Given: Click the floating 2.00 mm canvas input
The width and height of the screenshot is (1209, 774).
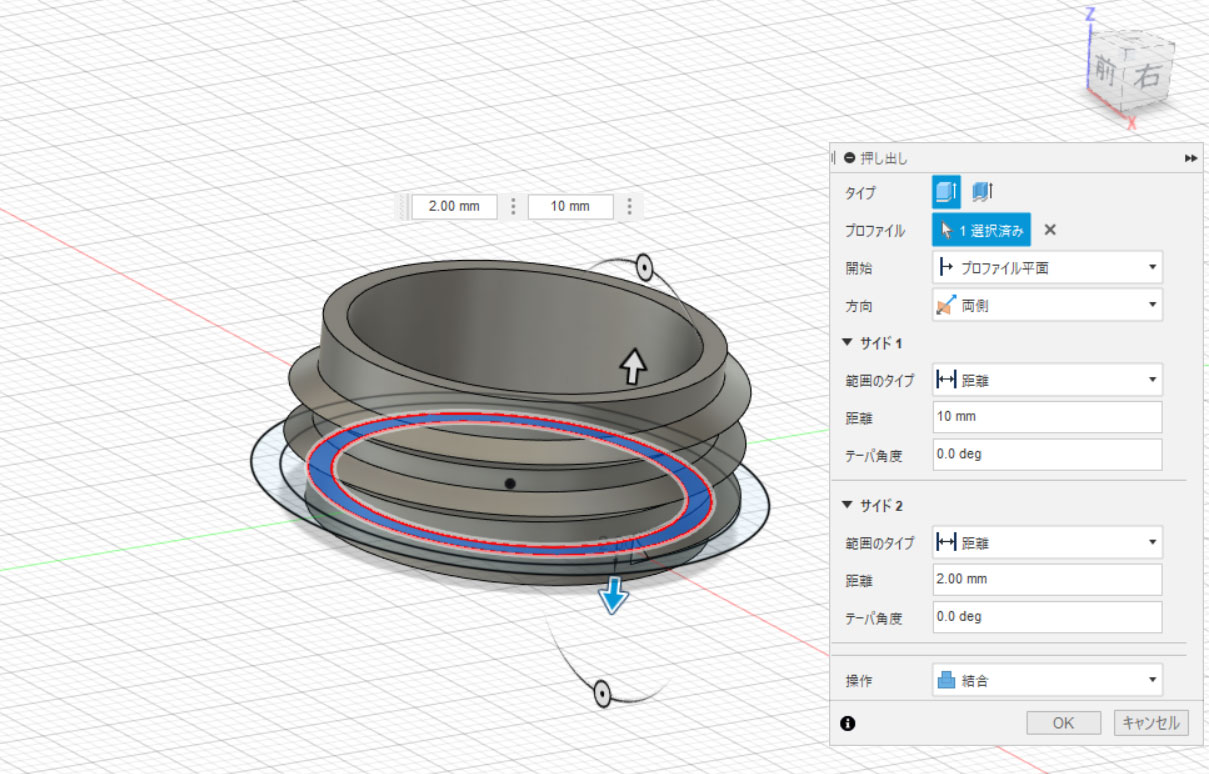Looking at the screenshot, I should (456, 206).
